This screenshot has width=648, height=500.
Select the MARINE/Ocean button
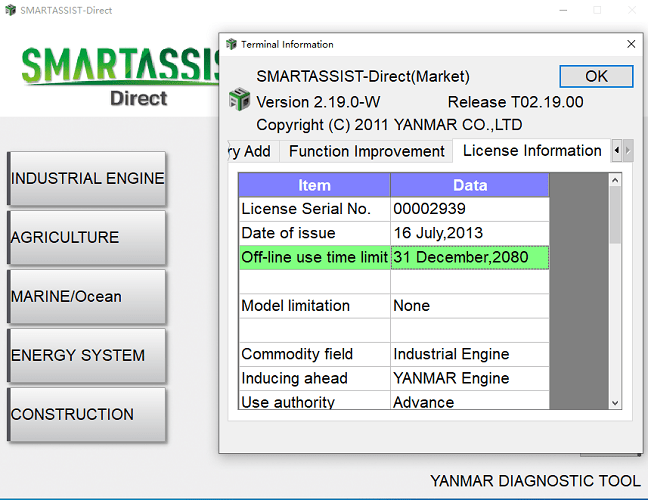click(x=87, y=297)
